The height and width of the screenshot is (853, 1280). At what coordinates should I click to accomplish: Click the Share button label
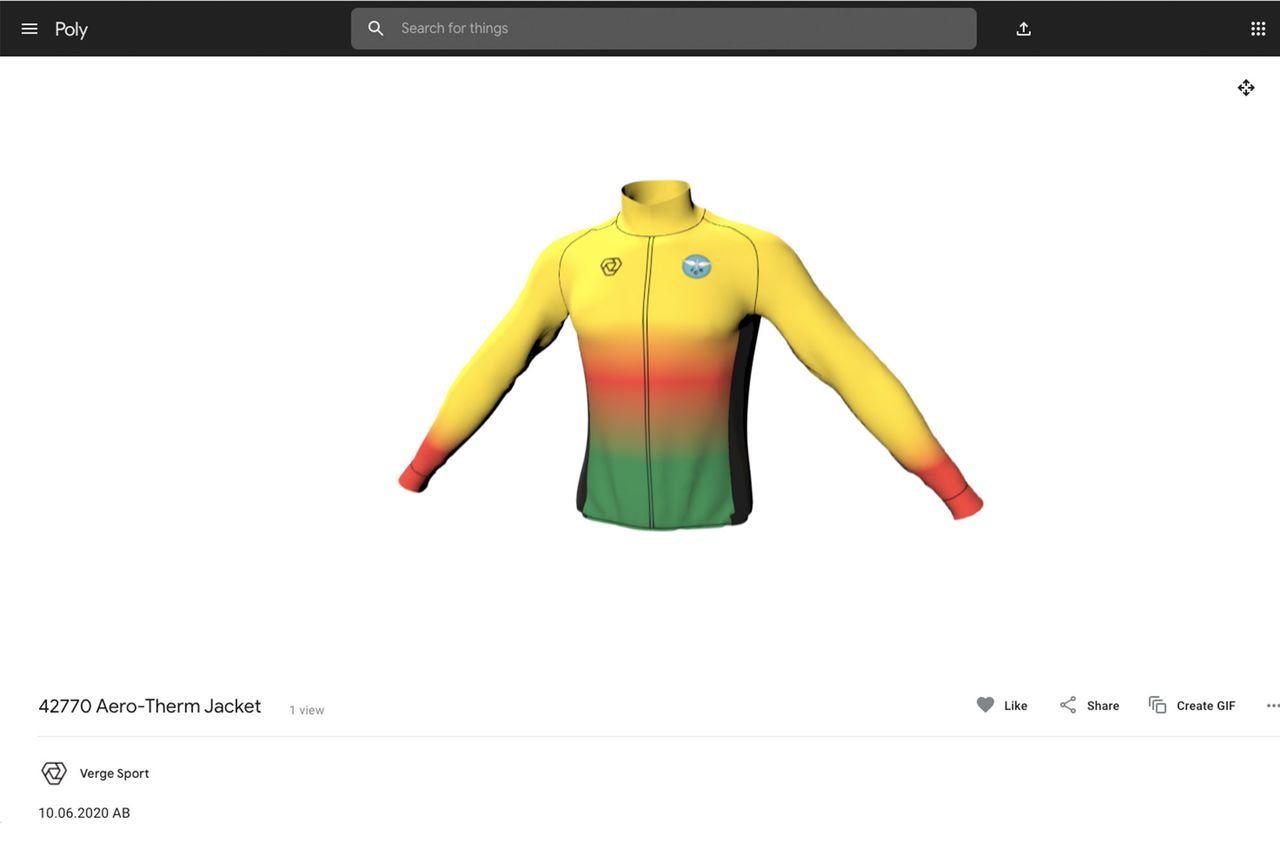pyautogui.click(x=1103, y=705)
